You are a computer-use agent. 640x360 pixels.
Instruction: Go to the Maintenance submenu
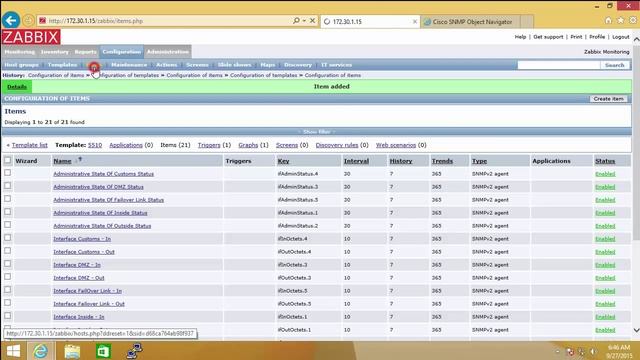(129, 65)
